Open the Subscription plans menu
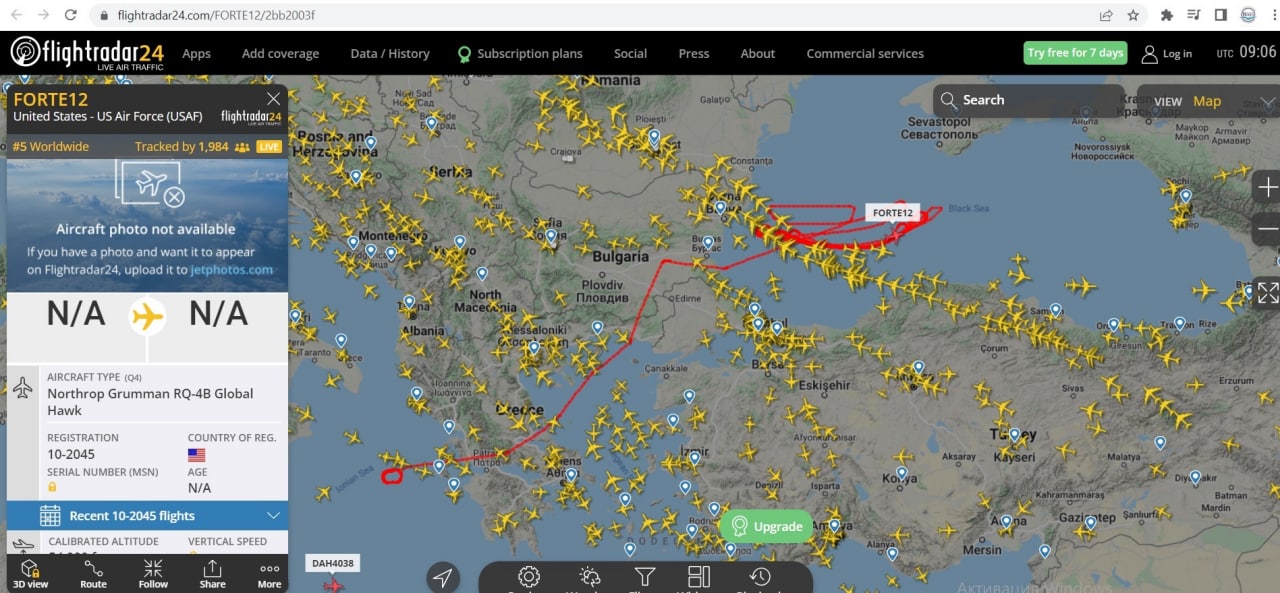Viewport: 1280px width, 593px height. point(520,54)
